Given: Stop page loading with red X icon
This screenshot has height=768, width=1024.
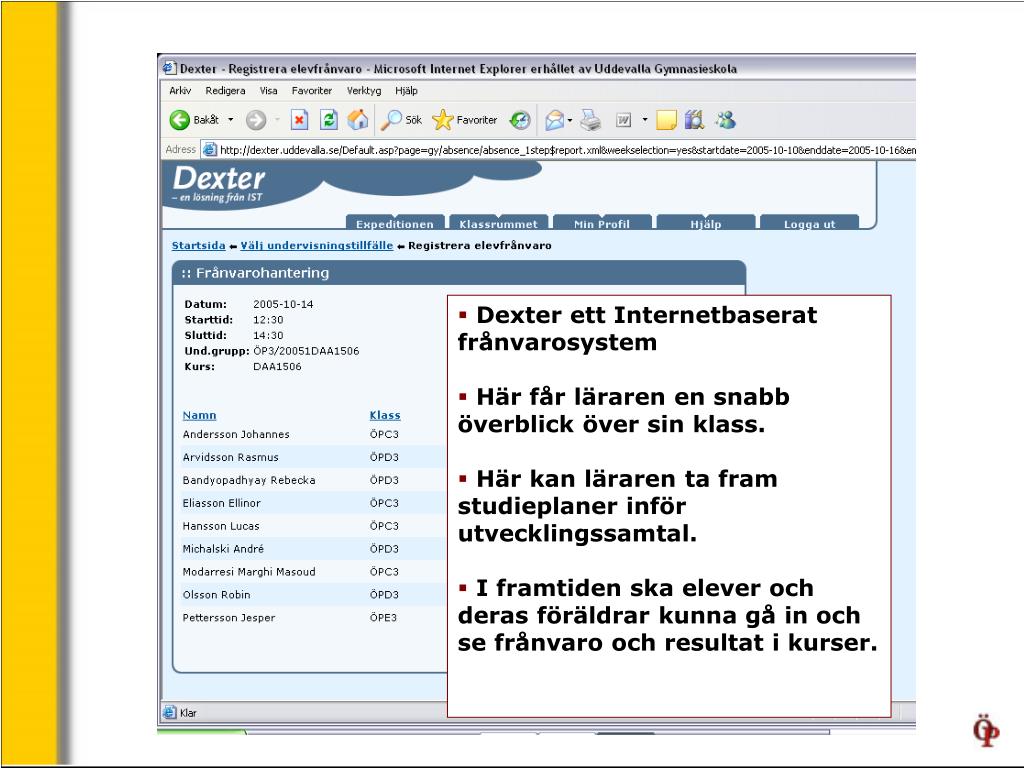Looking at the screenshot, I should coord(299,120).
